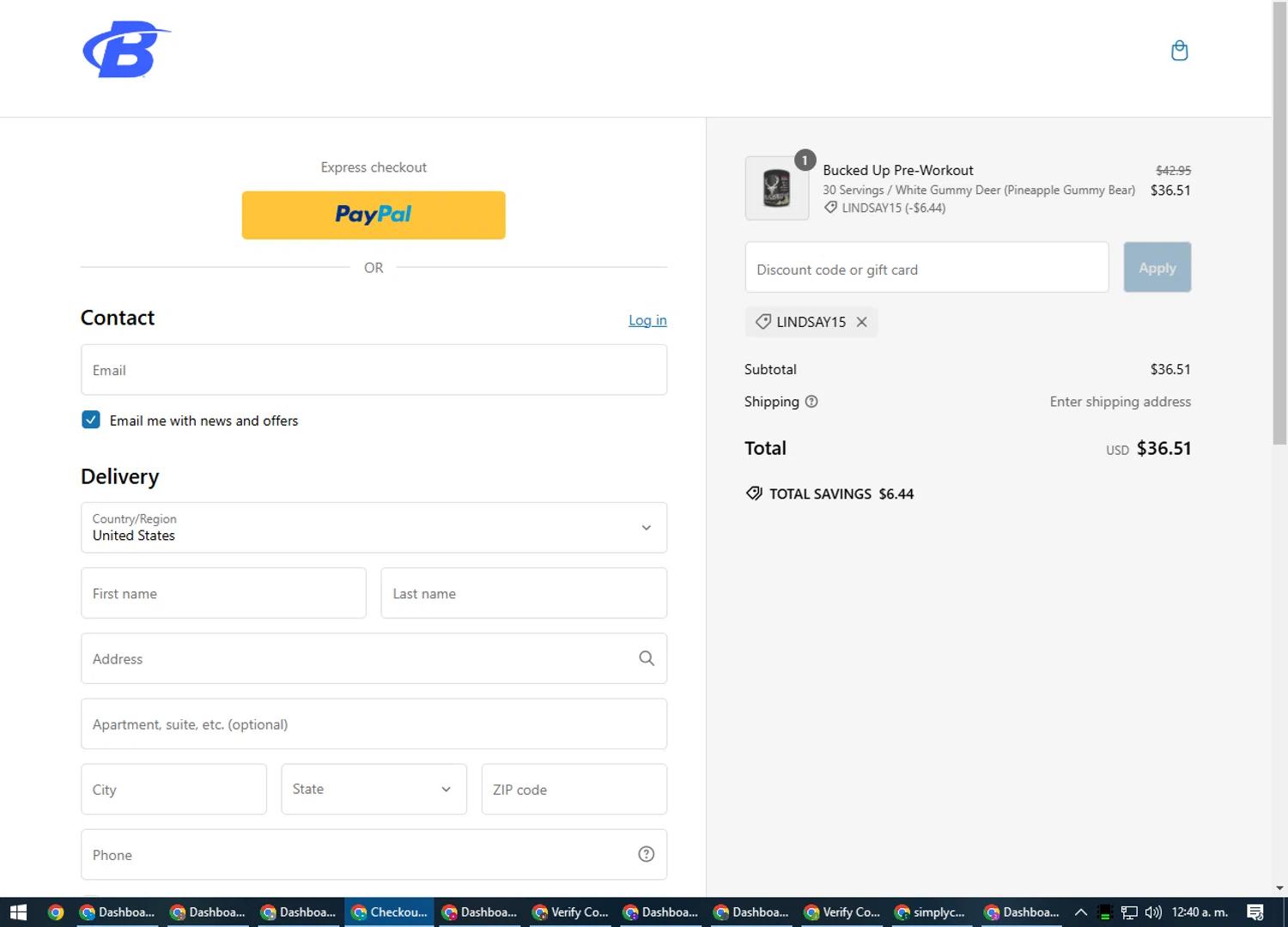The height and width of the screenshot is (927, 1288).
Task: Open the State dropdown
Action: (374, 789)
